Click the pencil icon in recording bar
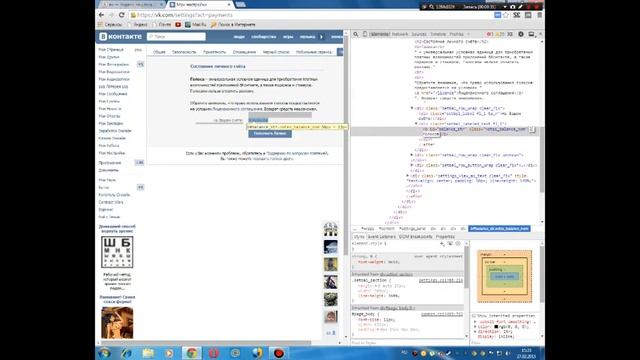 520,7
